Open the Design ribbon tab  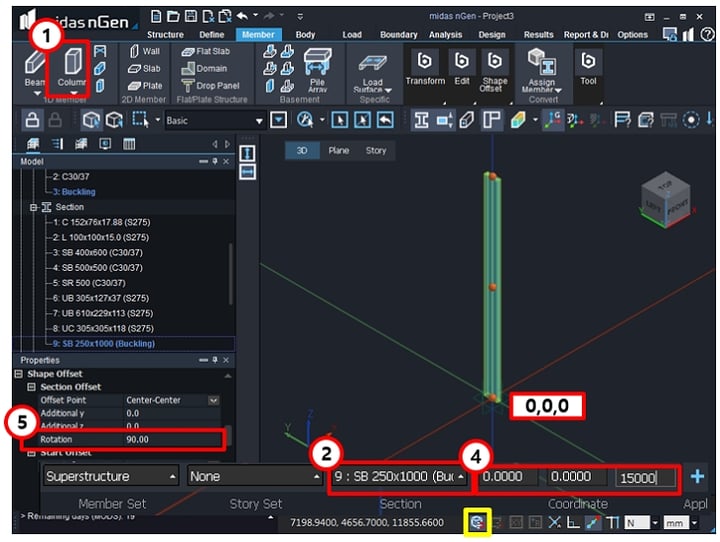click(x=492, y=35)
